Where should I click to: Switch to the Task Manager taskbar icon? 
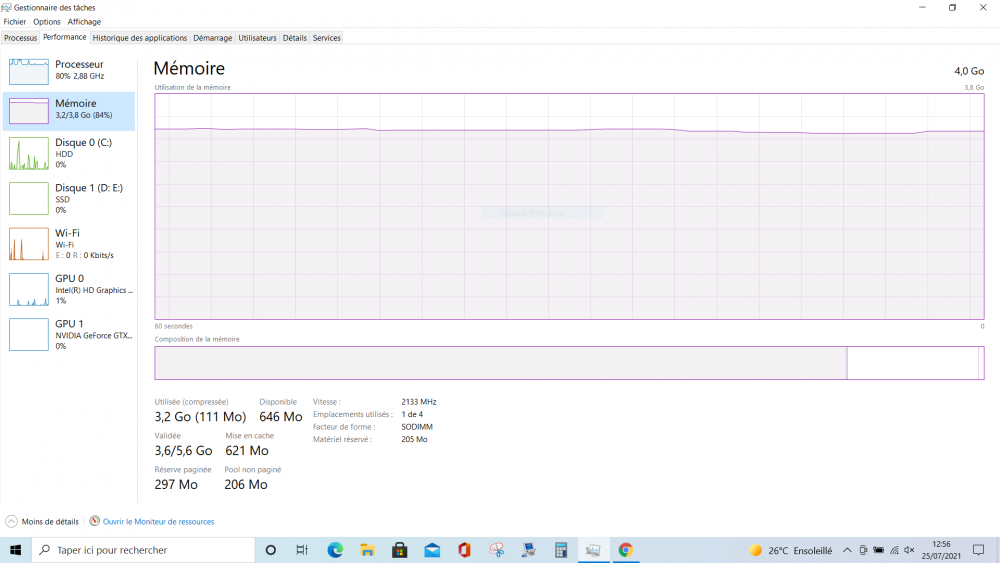click(593, 550)
